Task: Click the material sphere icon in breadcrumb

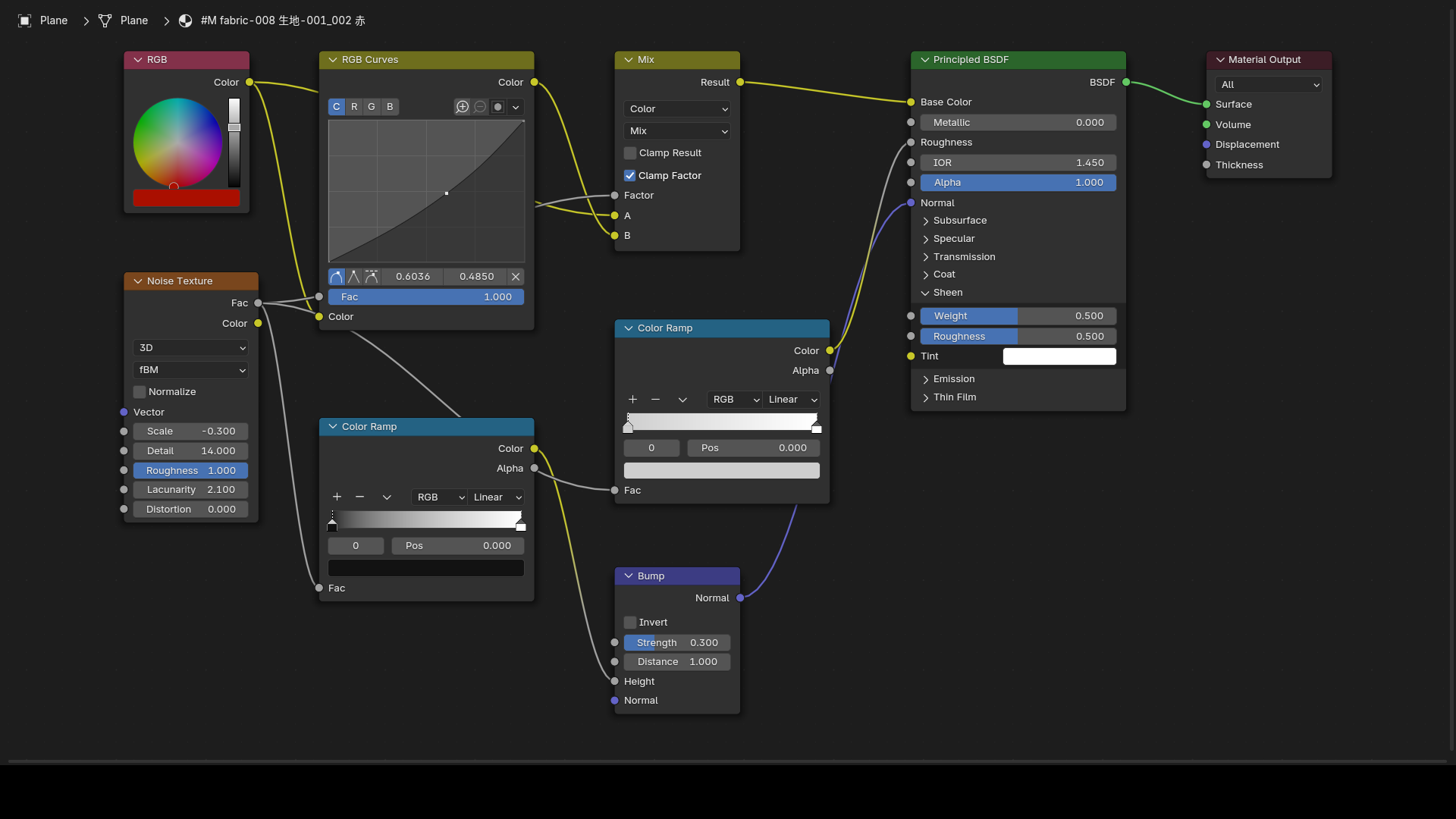Action: coord(186,20)
